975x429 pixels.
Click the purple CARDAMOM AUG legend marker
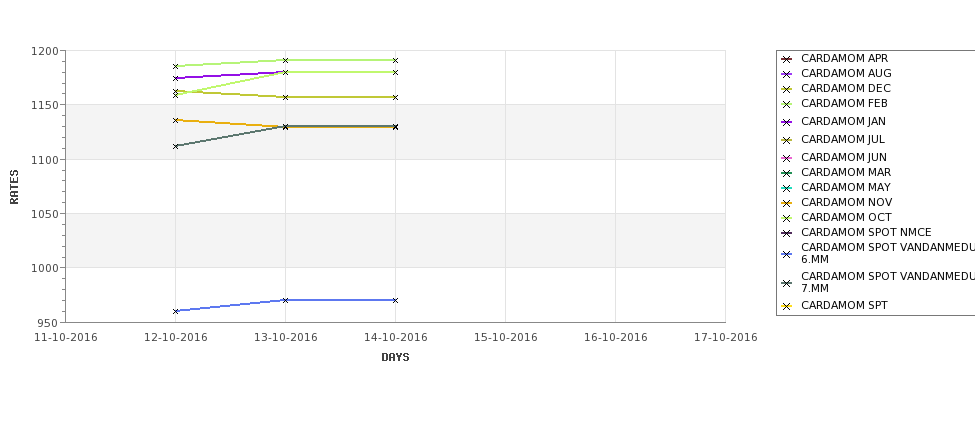[x=787, y=75]
